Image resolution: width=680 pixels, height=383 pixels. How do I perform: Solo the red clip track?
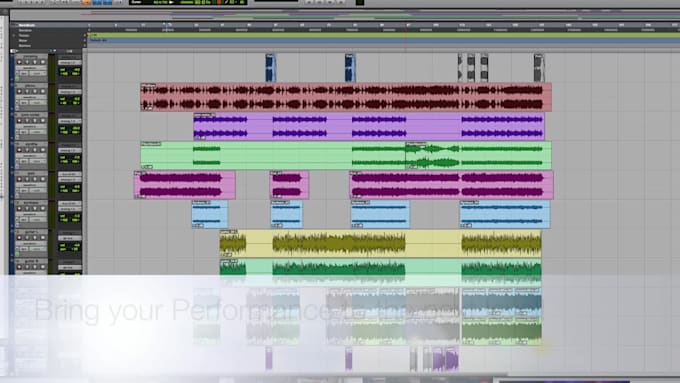tap(35, 92)
